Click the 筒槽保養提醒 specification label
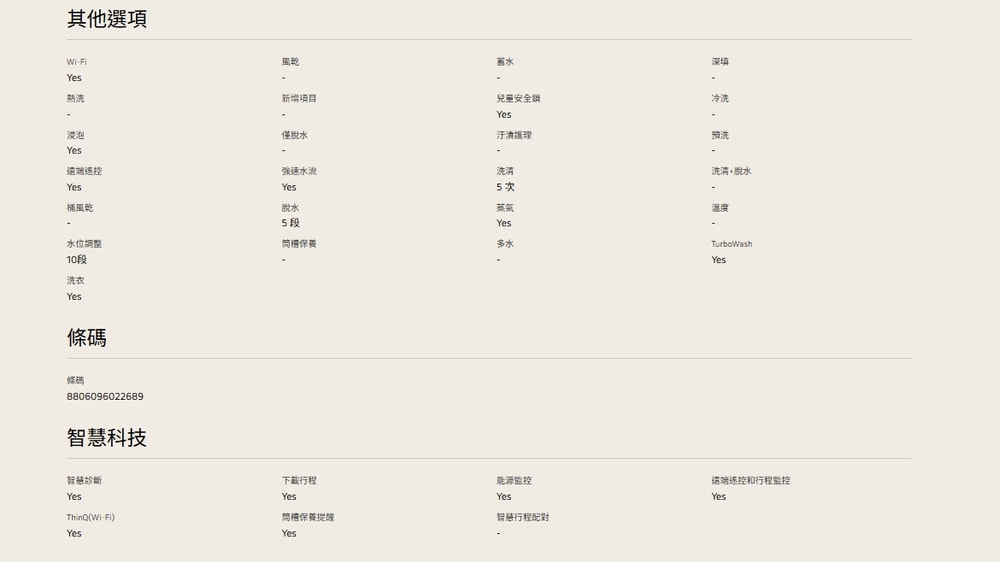Screen dimensions: 1000x562 click(x=308, y=517)
